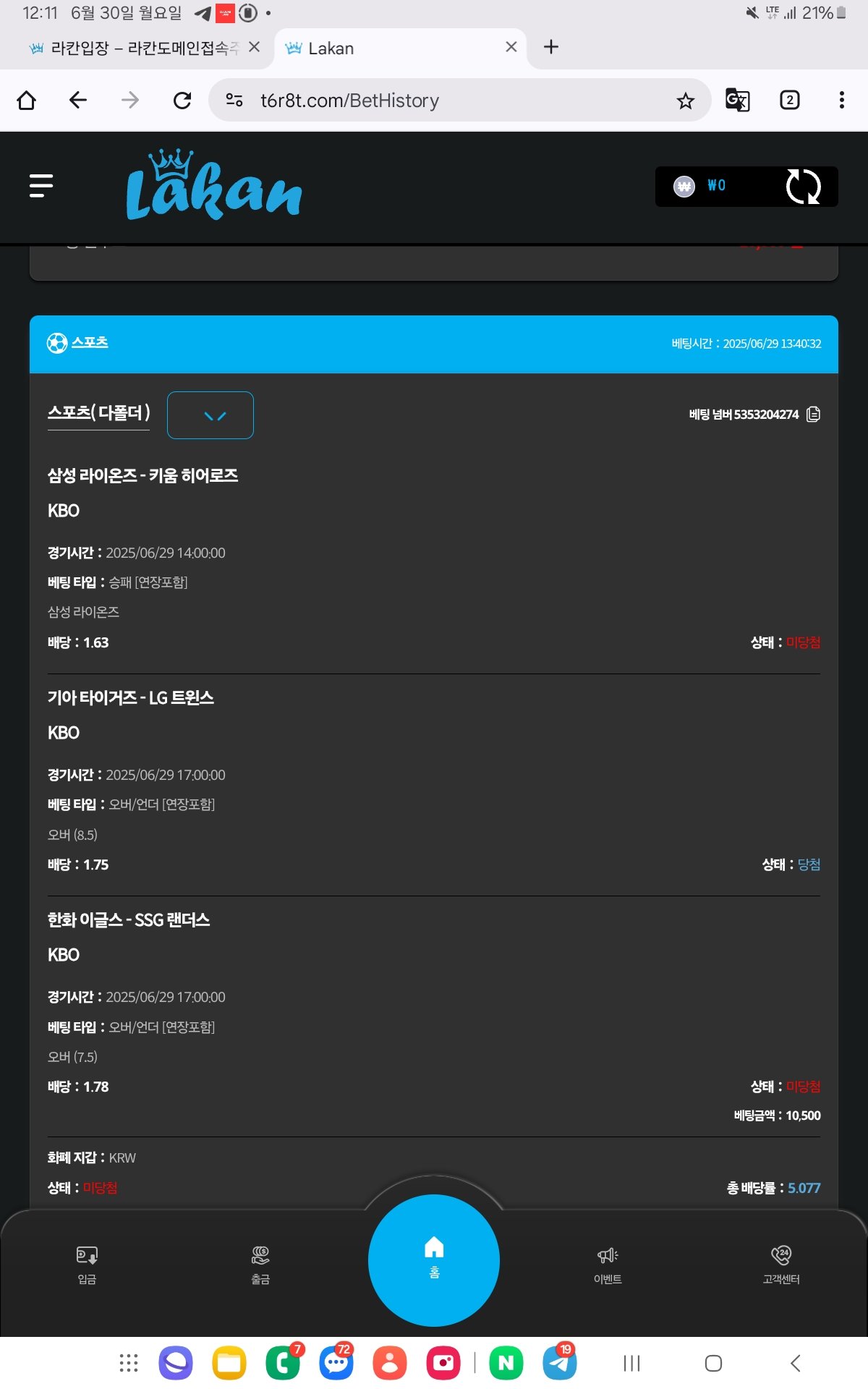Viewport: 868px width, 1389px height.
Task: Click the Lakan logo
Action: (213, 186)
